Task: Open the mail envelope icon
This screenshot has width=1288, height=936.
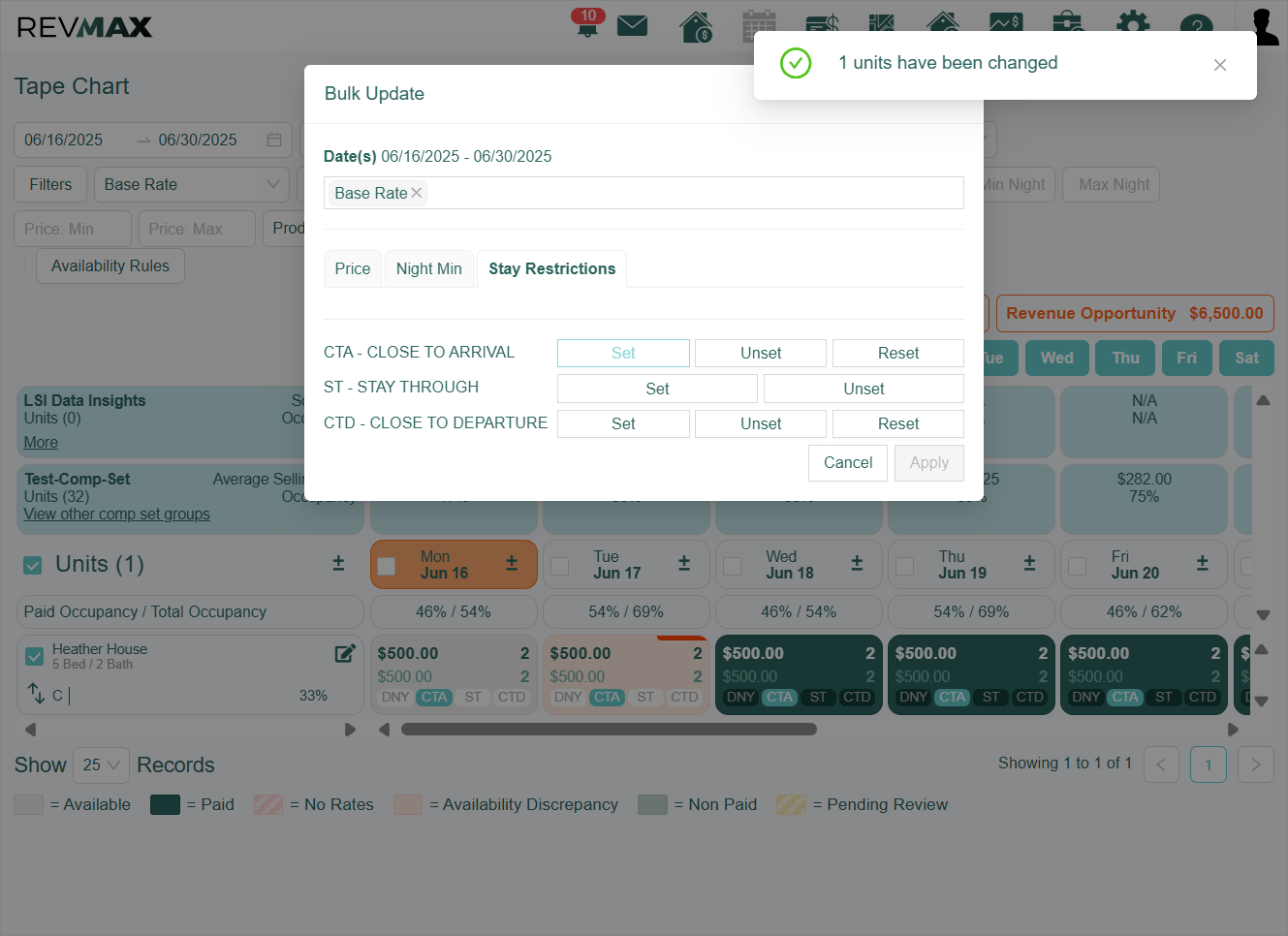Action: tap(632, 25)
